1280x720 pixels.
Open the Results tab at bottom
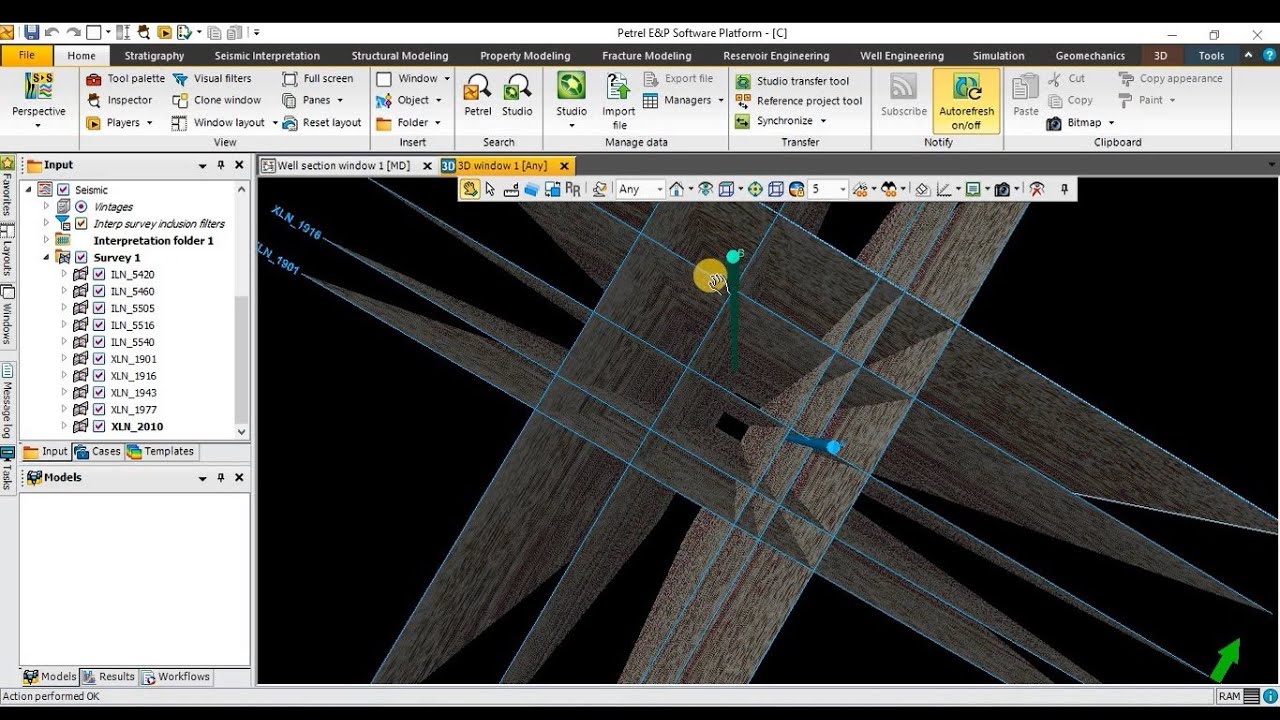(108, 677)
